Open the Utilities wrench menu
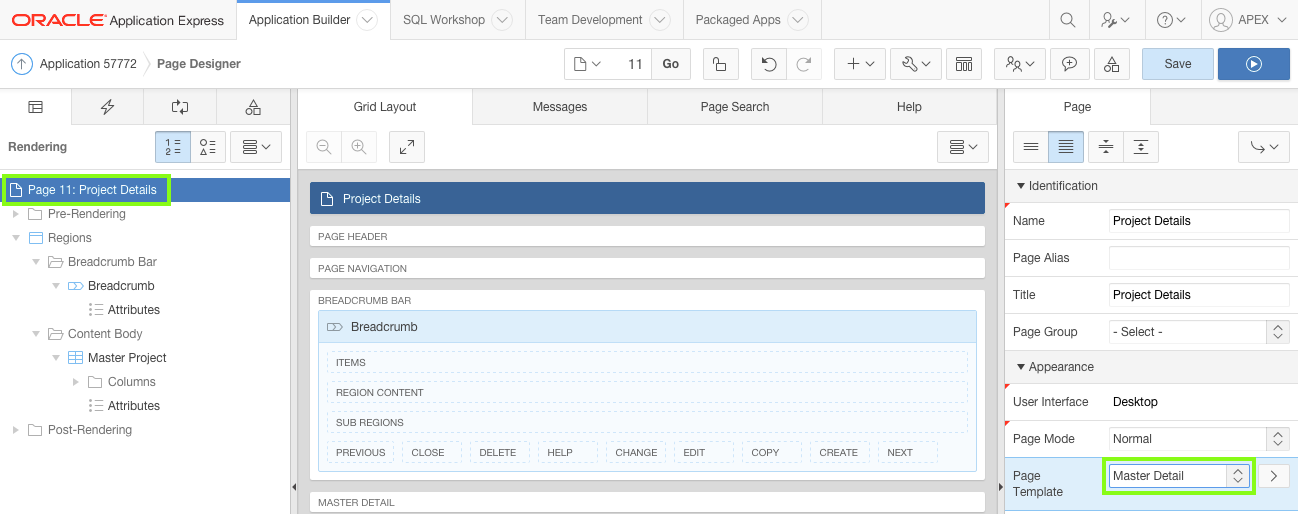 916,64
